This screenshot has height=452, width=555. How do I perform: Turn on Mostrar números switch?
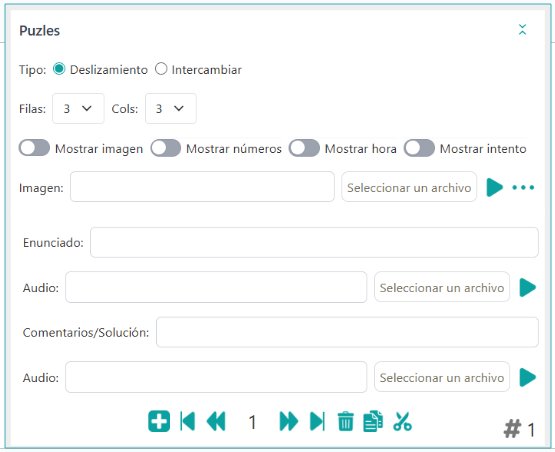[166, 148]
